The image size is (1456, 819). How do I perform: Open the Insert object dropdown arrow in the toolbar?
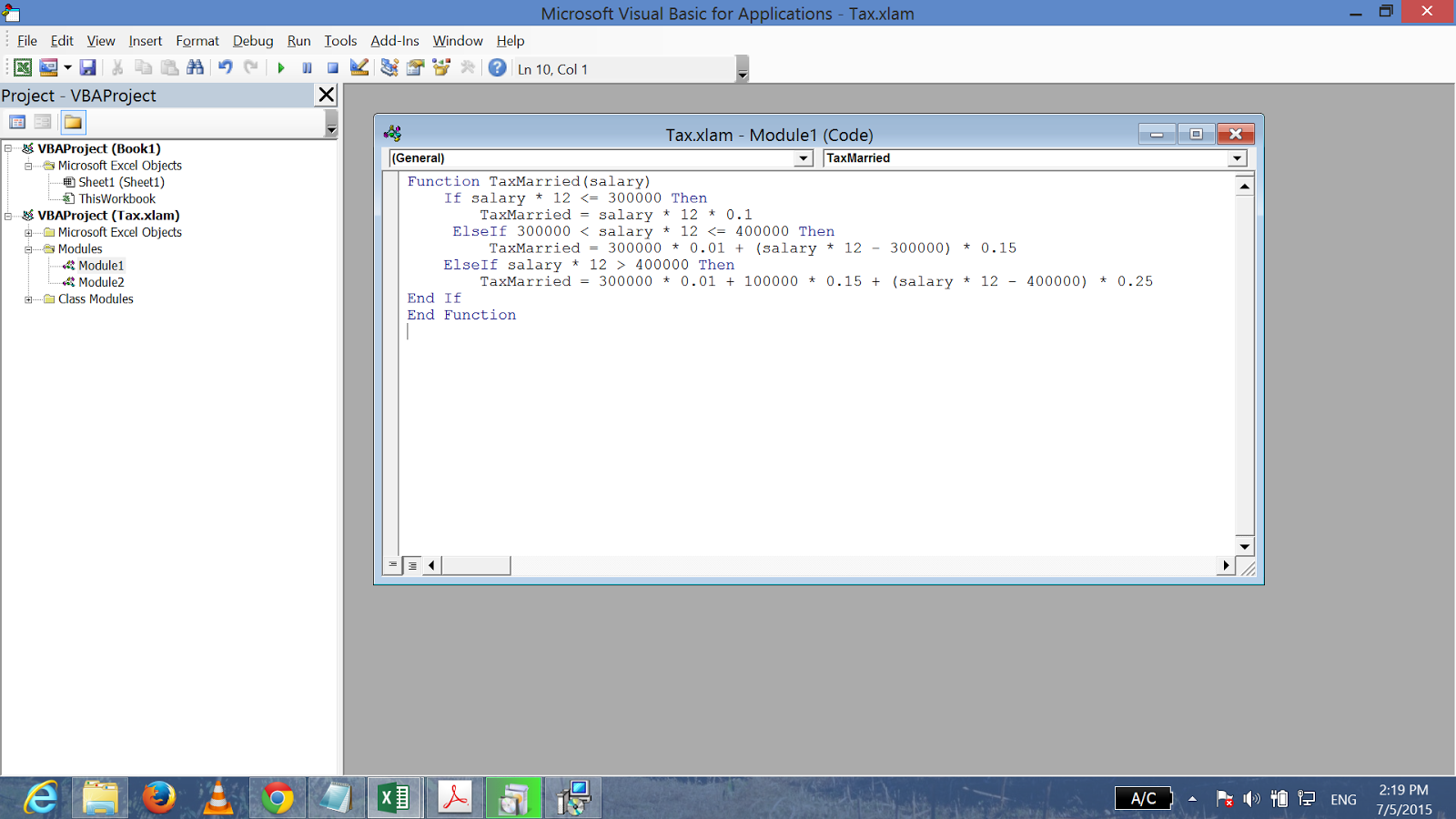click(x=67, y=68)
